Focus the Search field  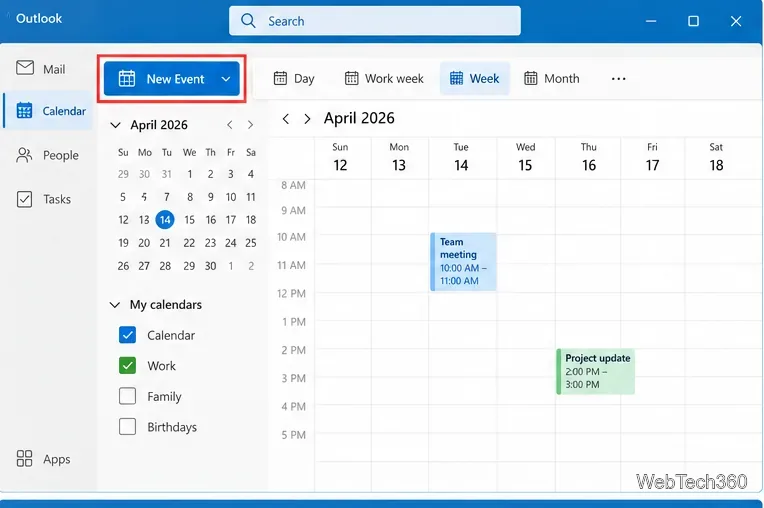[375, 20]
